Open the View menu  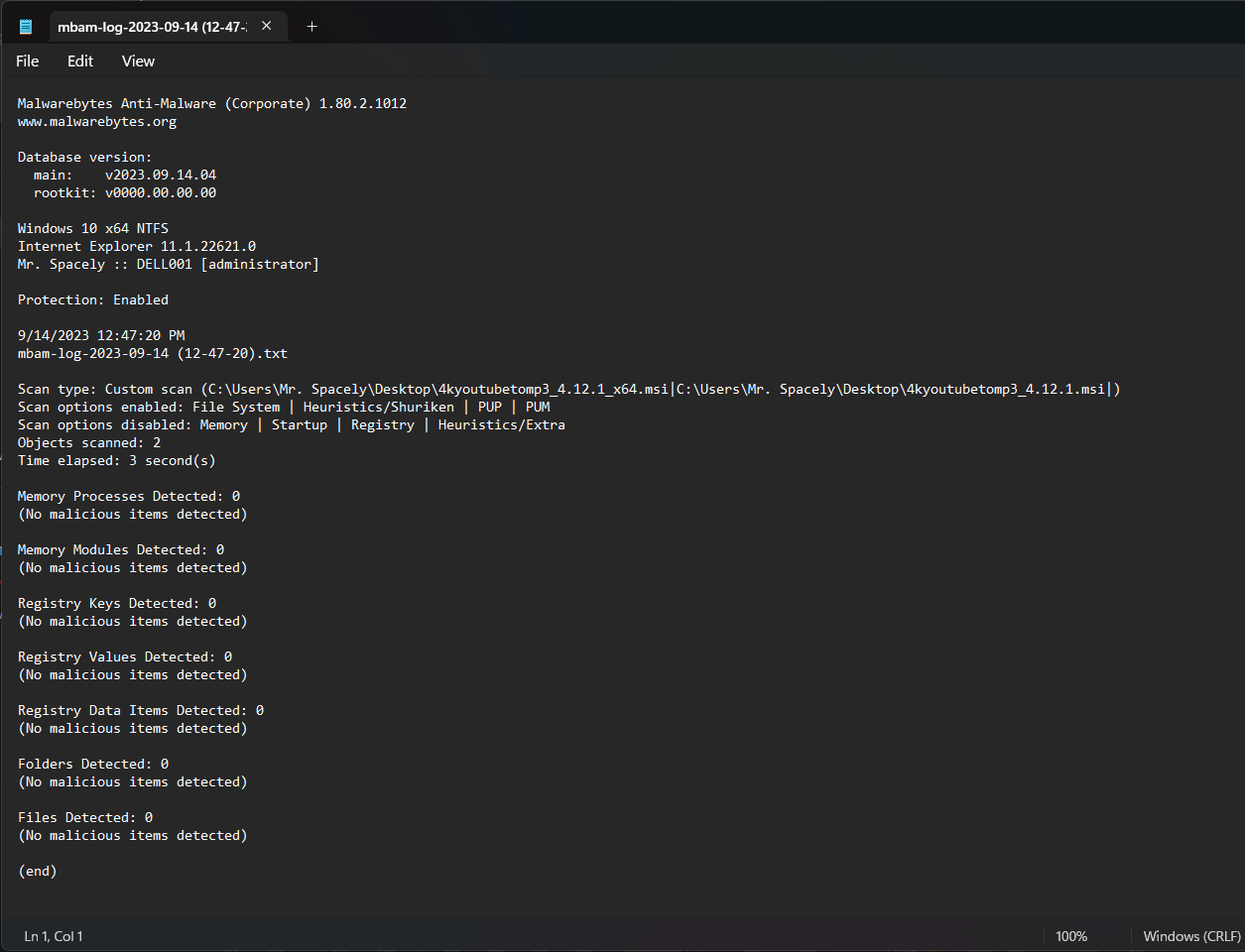138,61
